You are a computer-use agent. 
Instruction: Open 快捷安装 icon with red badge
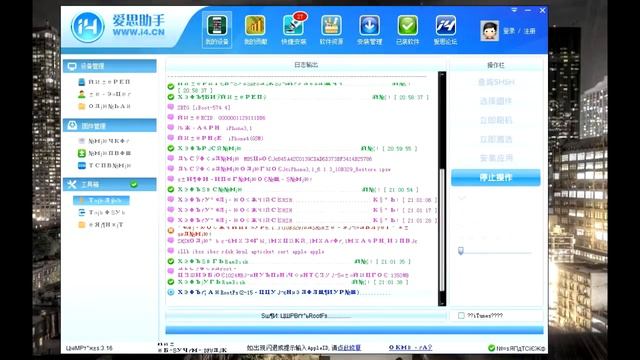[x=293, y=30]
